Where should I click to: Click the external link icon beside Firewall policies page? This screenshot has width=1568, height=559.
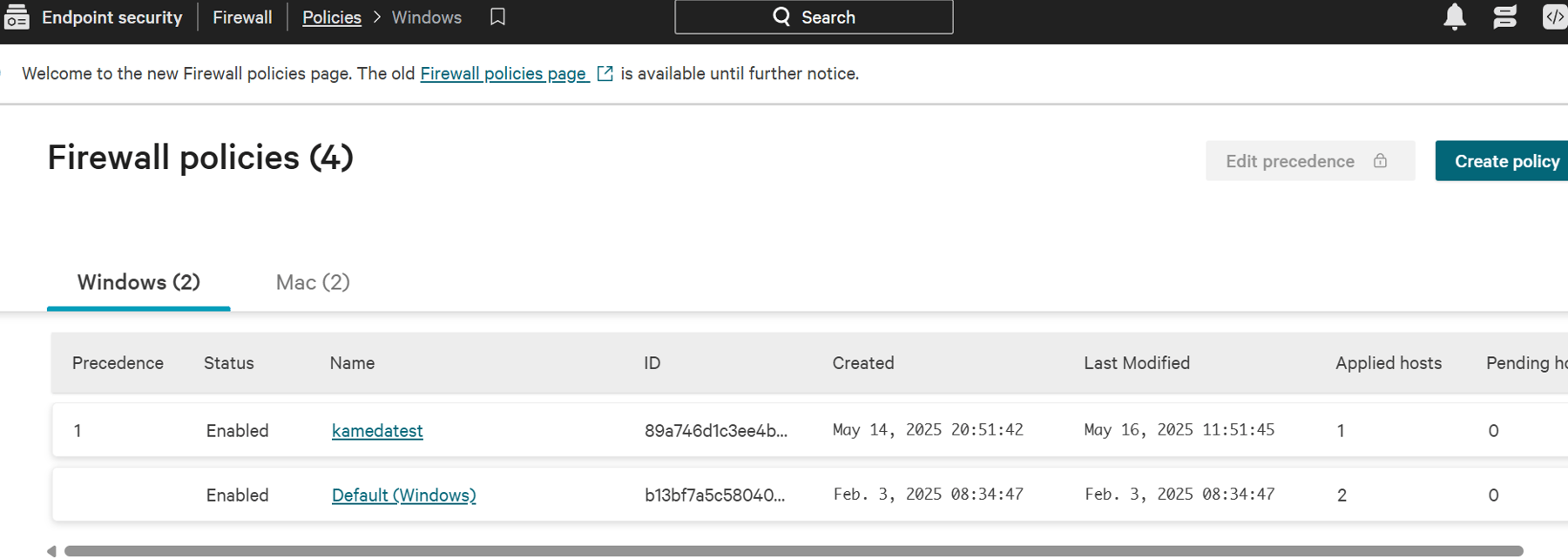[x=605, y=74]
